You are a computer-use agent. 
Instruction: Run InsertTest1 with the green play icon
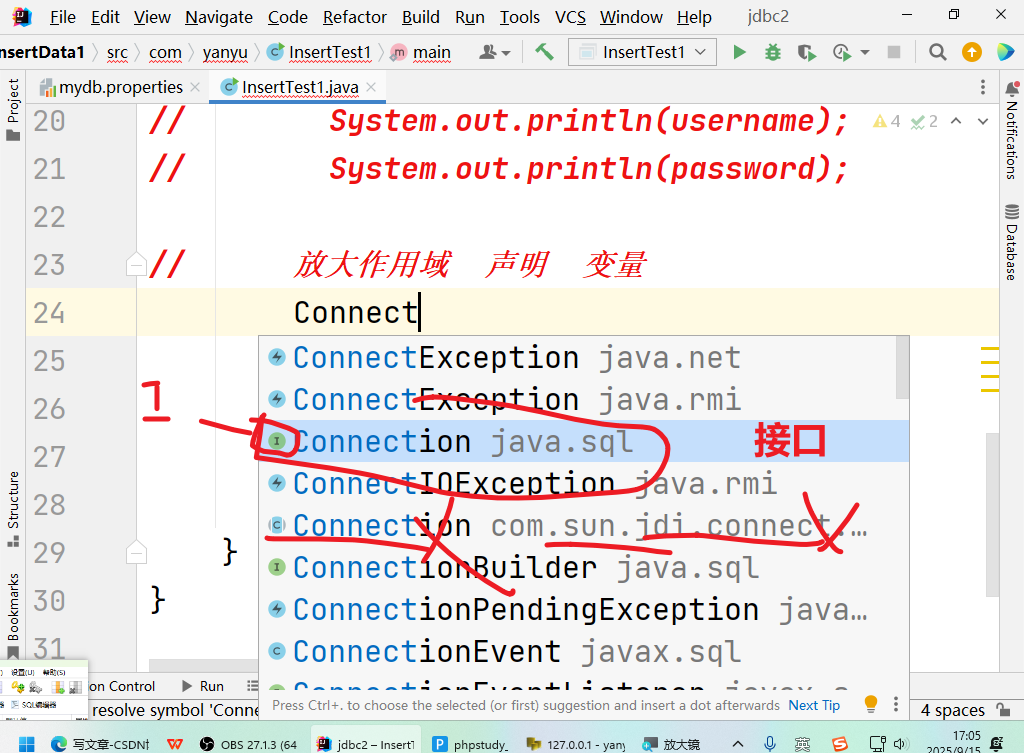point(739,52)
